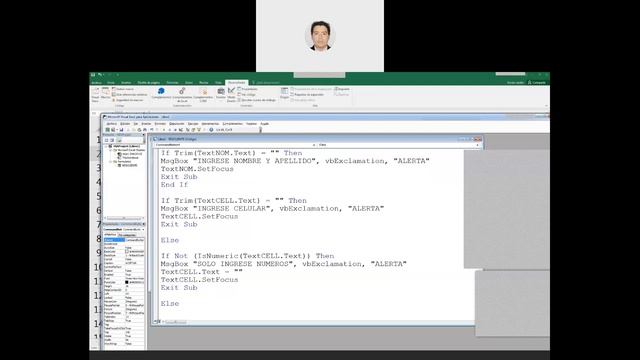Screen dimensions: 640x360
Task: Open the Origen XML button in ribbon
Action: point(284,93)
